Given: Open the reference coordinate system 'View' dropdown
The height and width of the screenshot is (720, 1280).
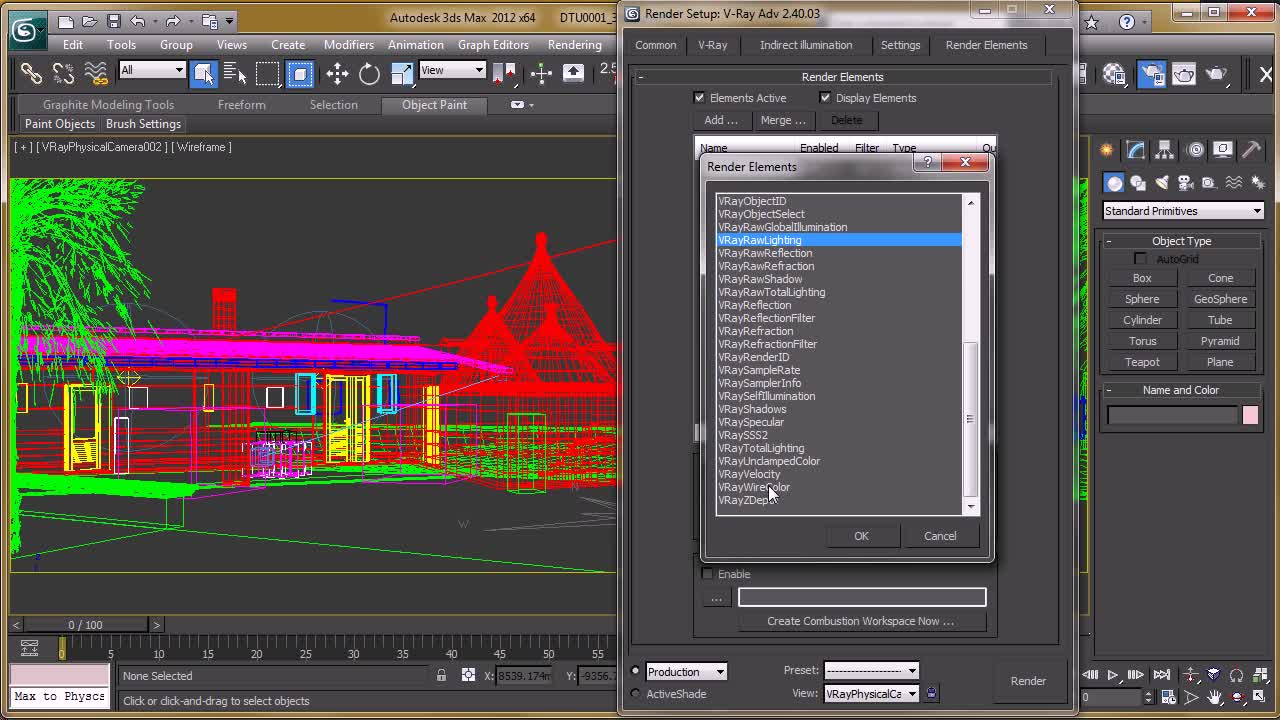Looking at the screenshot, I should (x=452, y=70).
